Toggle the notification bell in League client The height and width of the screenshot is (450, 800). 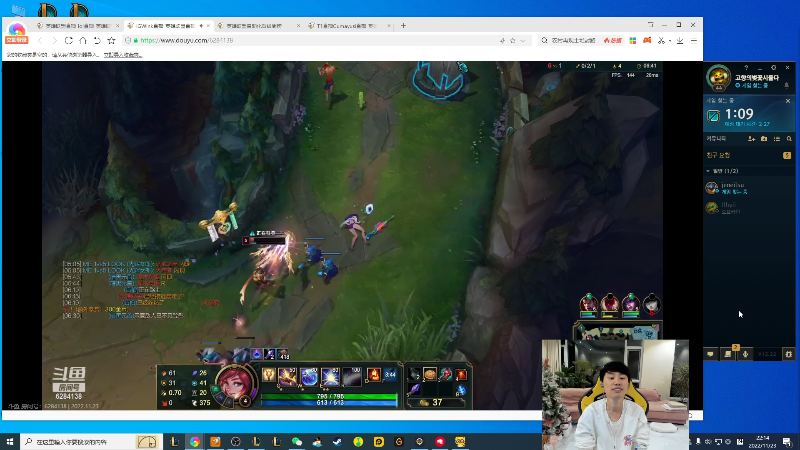tap(786, 85)
